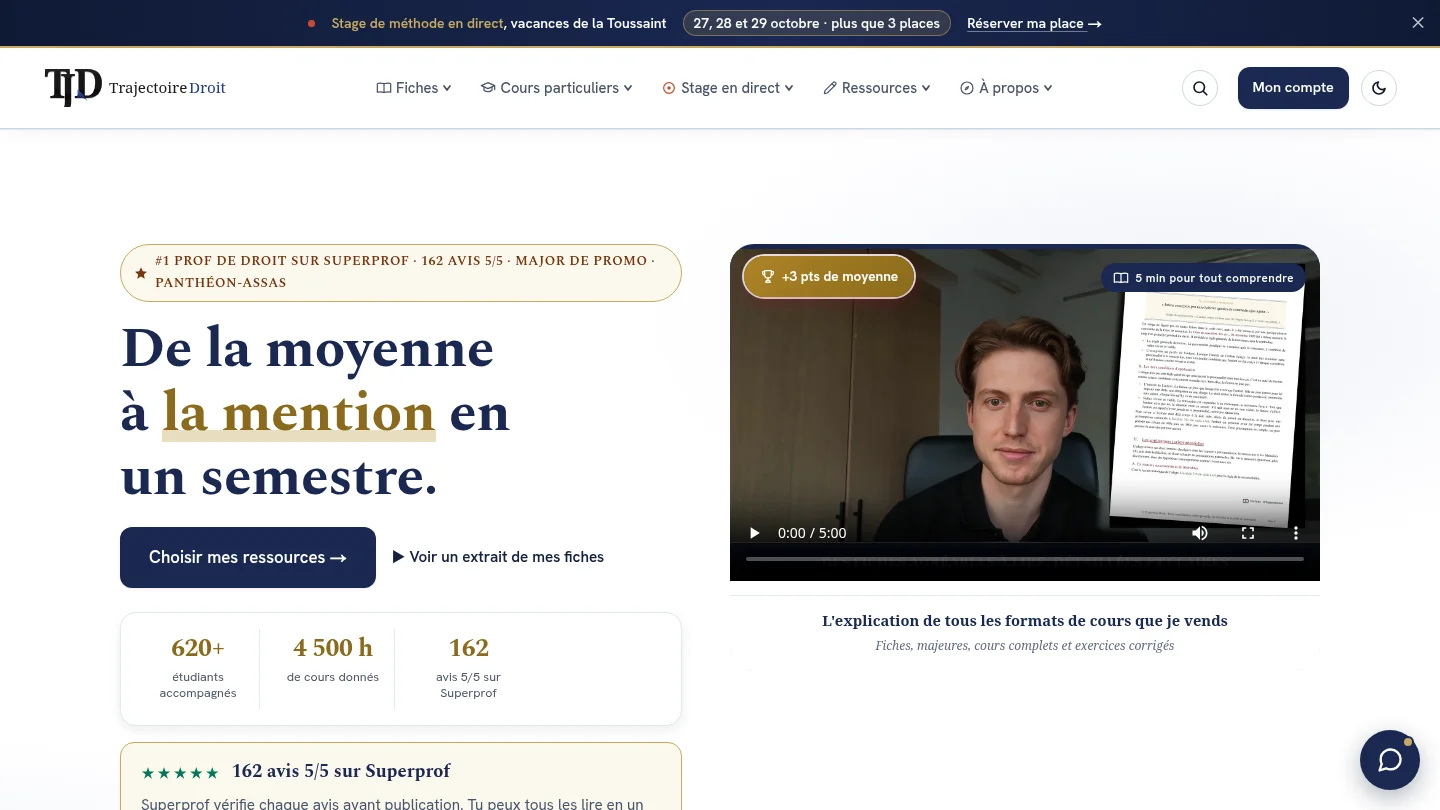Image resolution: width=1440 pixels, height=810 pixels.
Task: Play the presentation video
Action: coord(755,533)
